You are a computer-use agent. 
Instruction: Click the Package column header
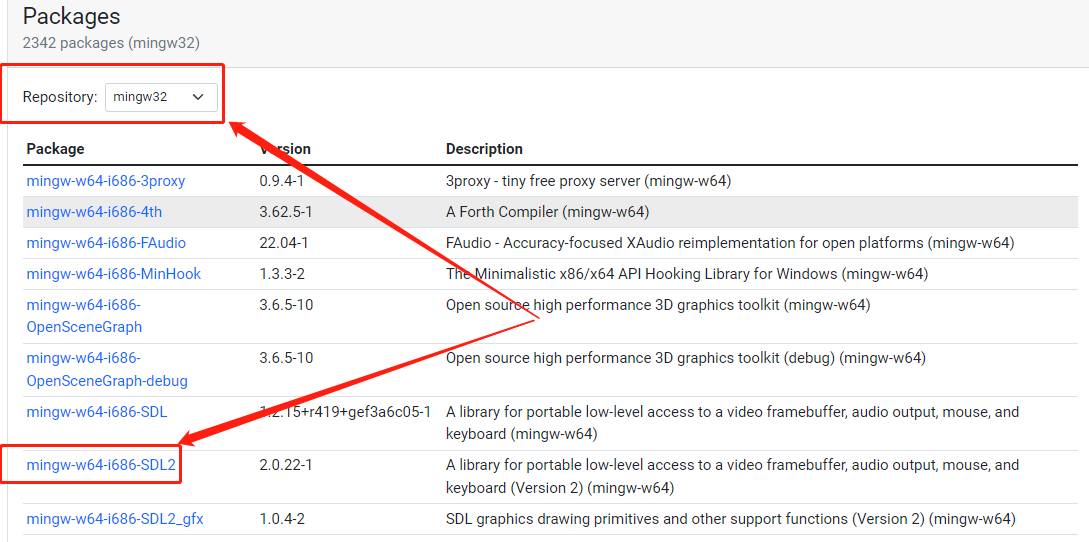click(55, 149)
